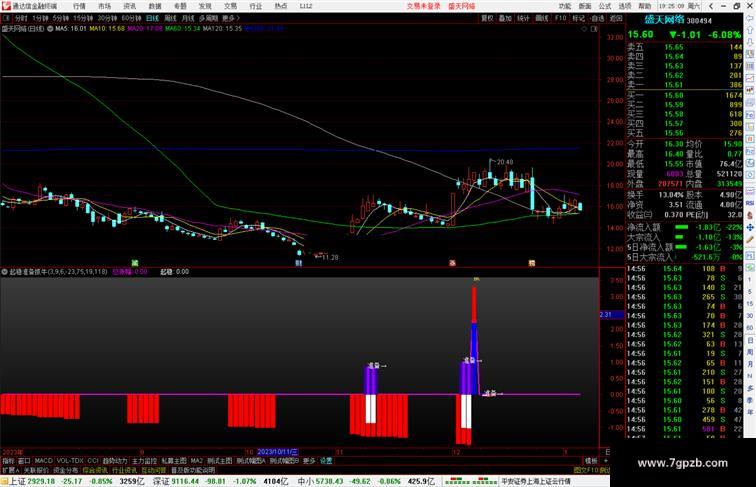
Task: Switch indicator to 主力监控
Action: [x=145, y=461]
